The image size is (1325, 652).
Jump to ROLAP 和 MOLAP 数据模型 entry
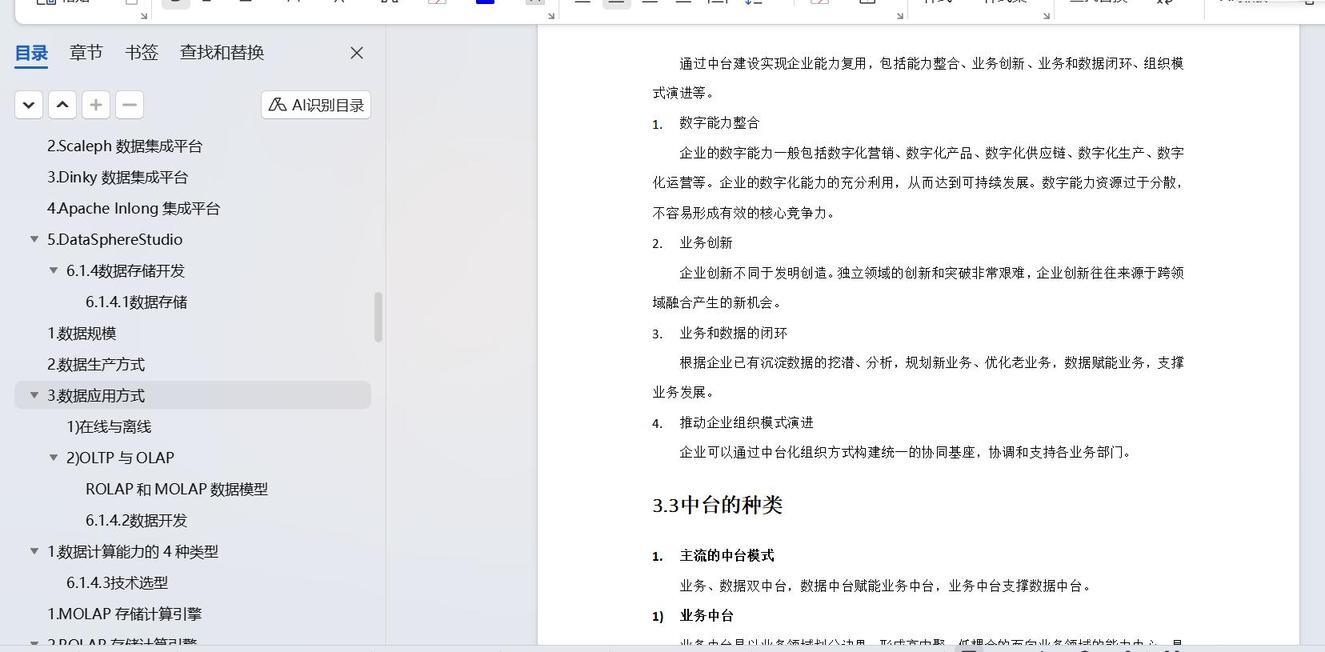coord(177,489)
